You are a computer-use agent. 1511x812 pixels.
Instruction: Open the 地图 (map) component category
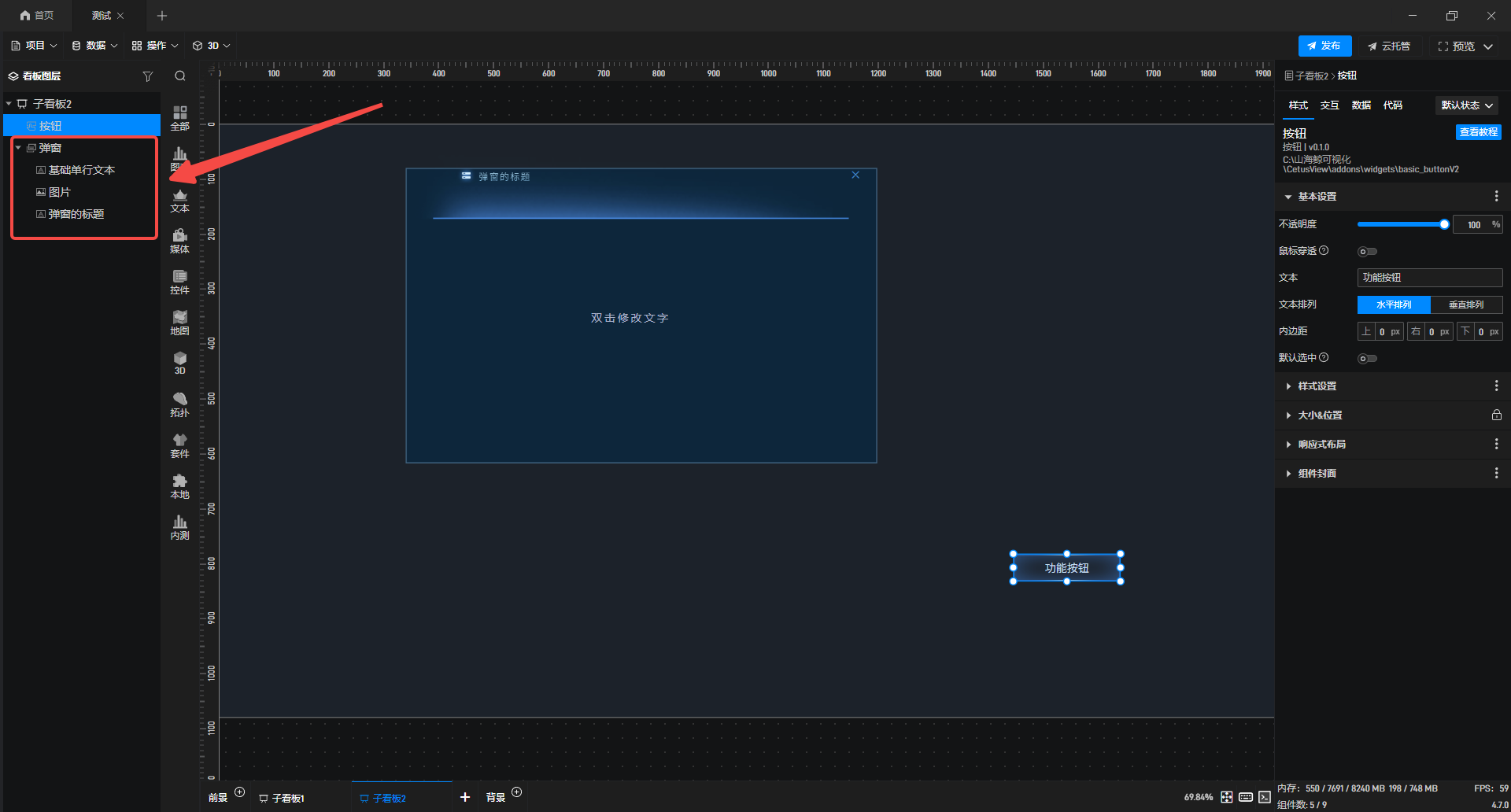click(179, 323)
